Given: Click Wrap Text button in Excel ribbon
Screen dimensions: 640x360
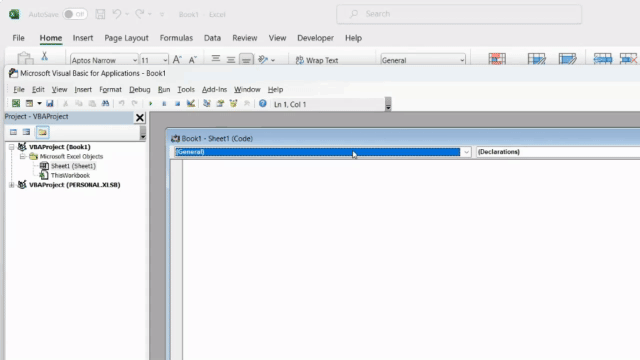Looking at the screenshot, I should click(317, 60).
